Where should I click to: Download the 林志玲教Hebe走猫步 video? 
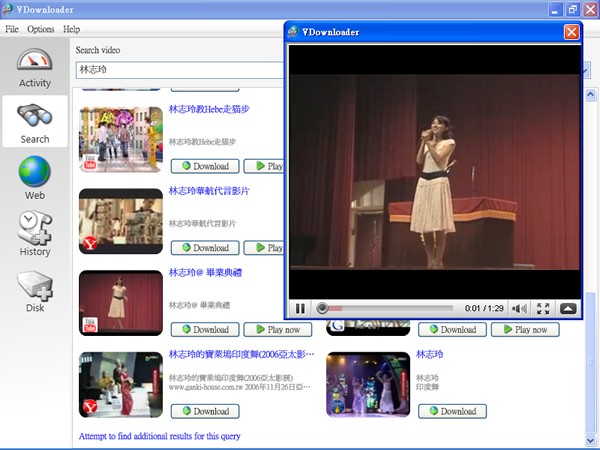click(205, 166)
